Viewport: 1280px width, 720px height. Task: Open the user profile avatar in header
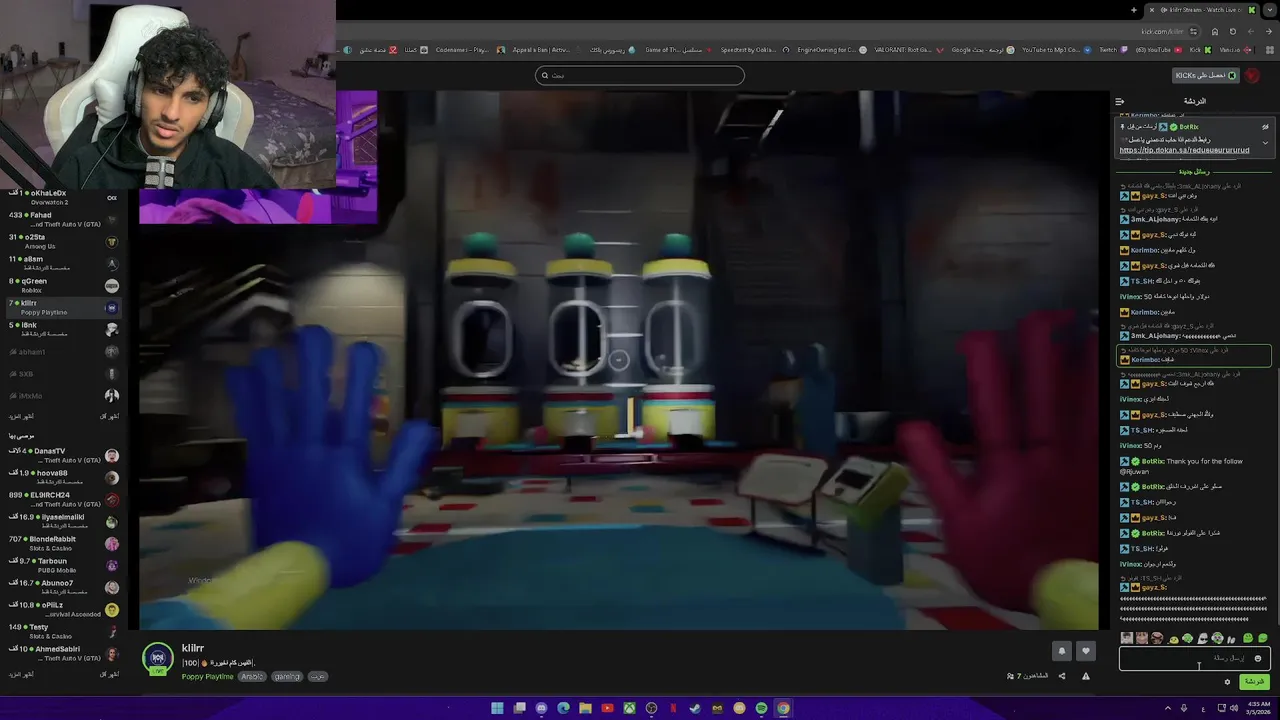click(1252, 75)
